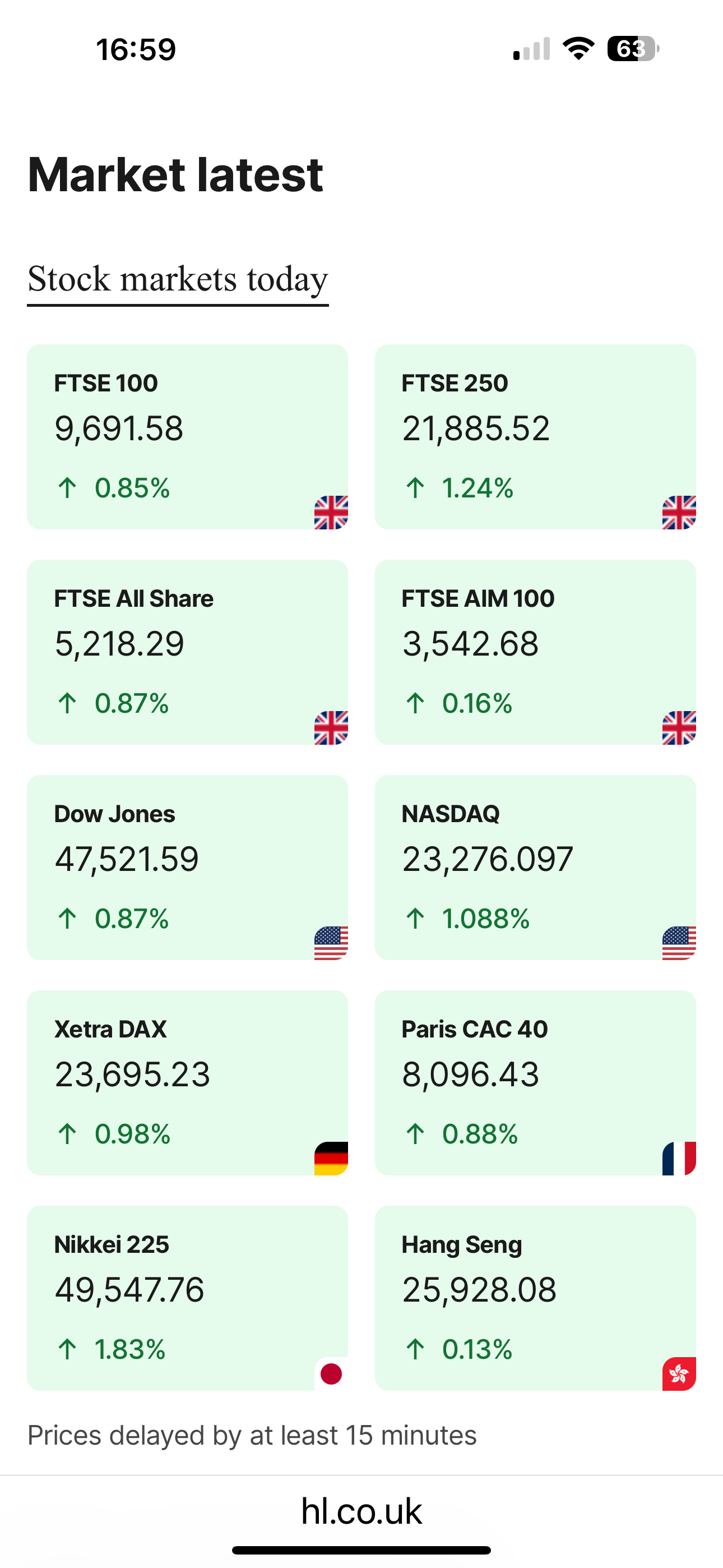
Task: Tap the home indicator bar at bottom
Action: tap(361, 1551)
